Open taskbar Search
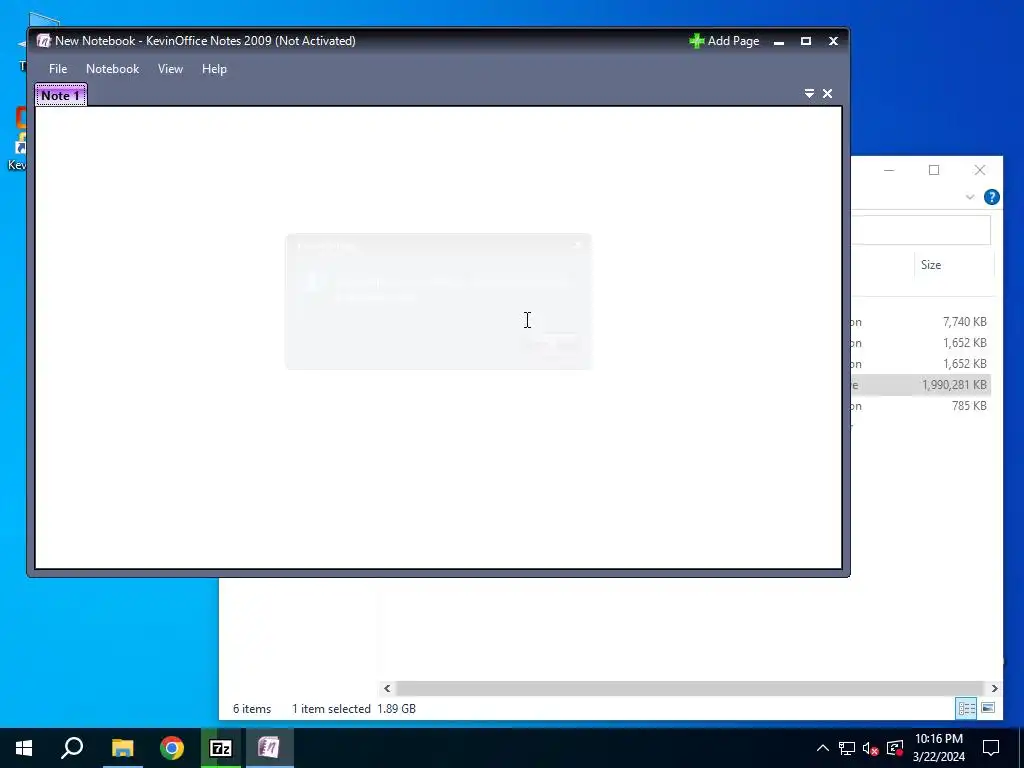 (x=72, y=748)
